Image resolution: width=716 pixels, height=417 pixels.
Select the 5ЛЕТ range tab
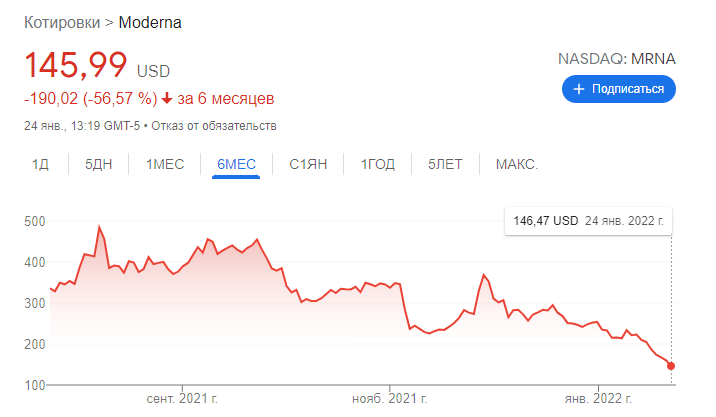click(445, 165)
